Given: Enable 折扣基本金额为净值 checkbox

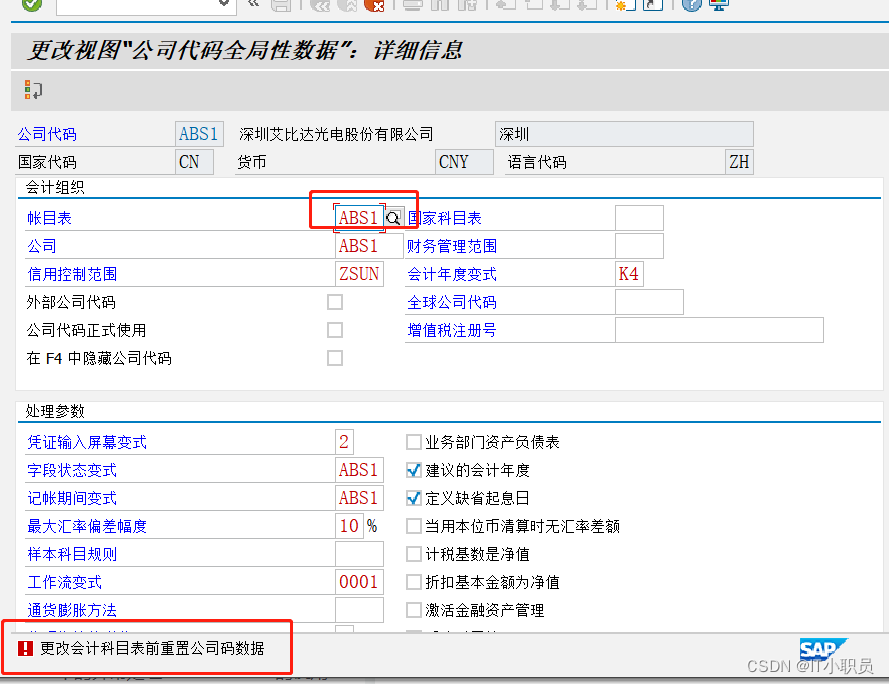Looking at the screenshot, I should click(x=414, y=582).
